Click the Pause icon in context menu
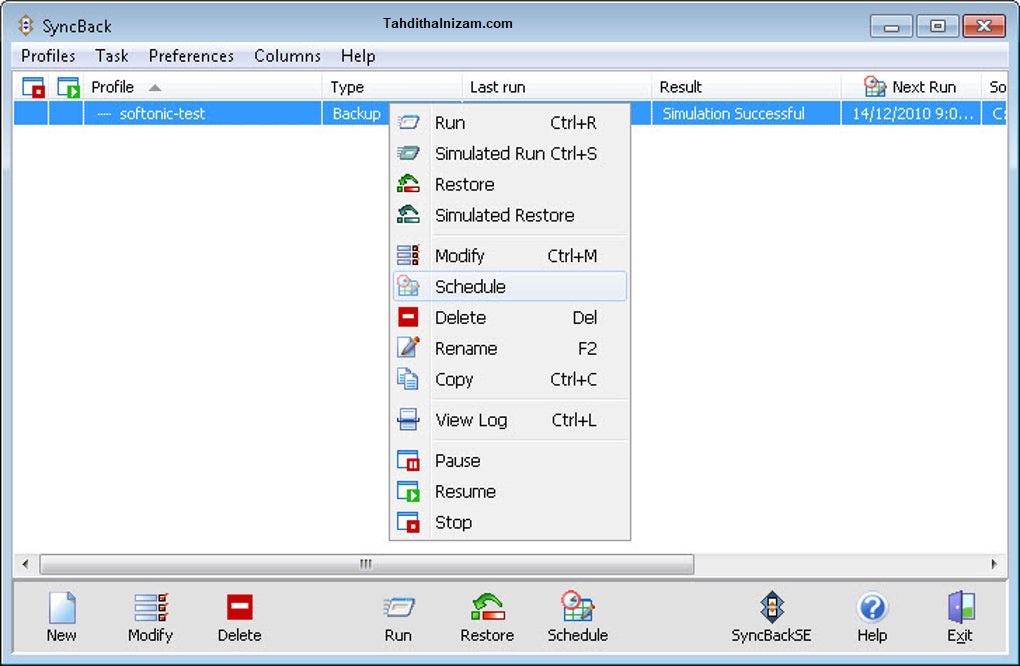This screenshot has width=1020, height=666. tap(409, 460)
